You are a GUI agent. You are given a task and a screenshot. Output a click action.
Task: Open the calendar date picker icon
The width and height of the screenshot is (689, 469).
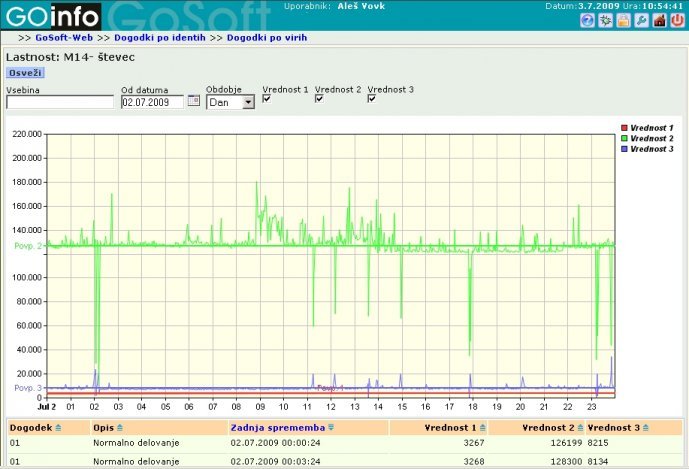(194, 101)
